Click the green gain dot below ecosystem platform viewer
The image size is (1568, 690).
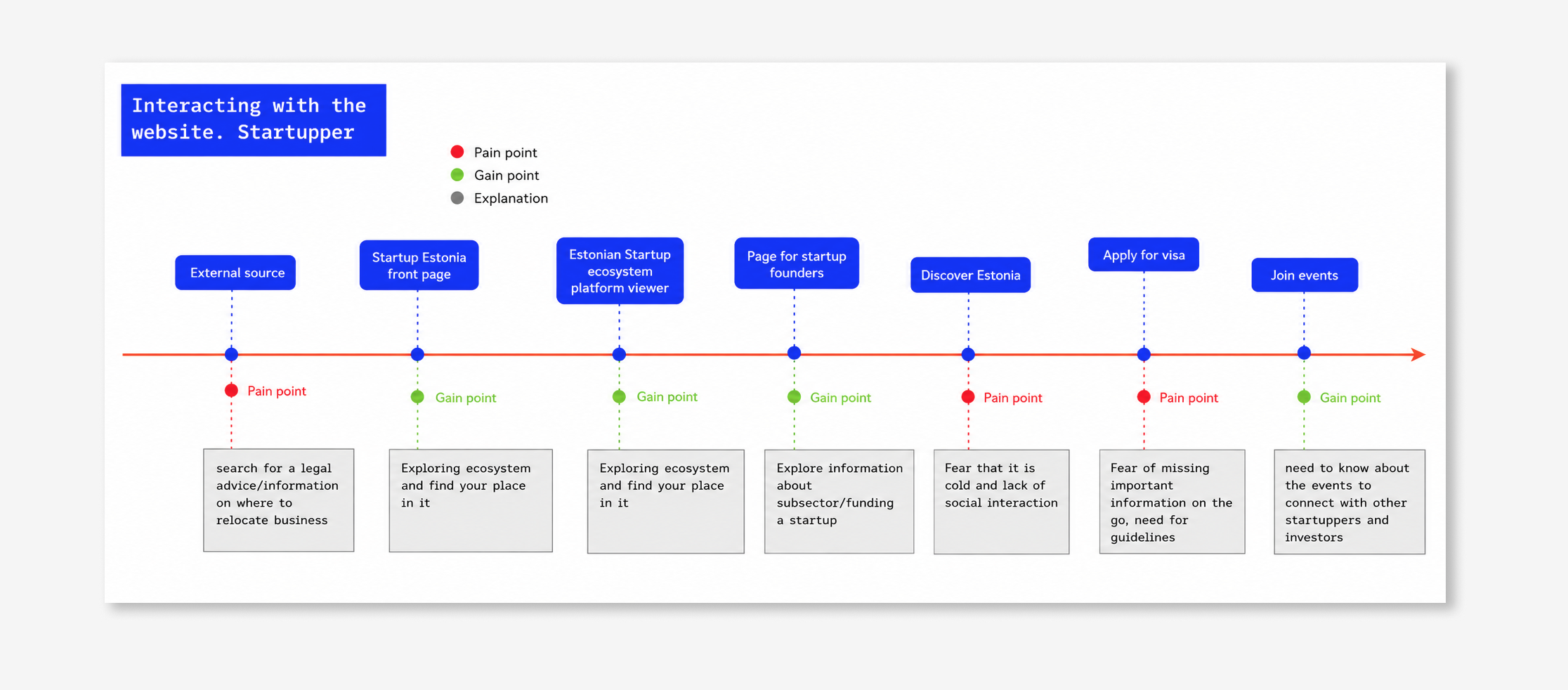(619, 396)
